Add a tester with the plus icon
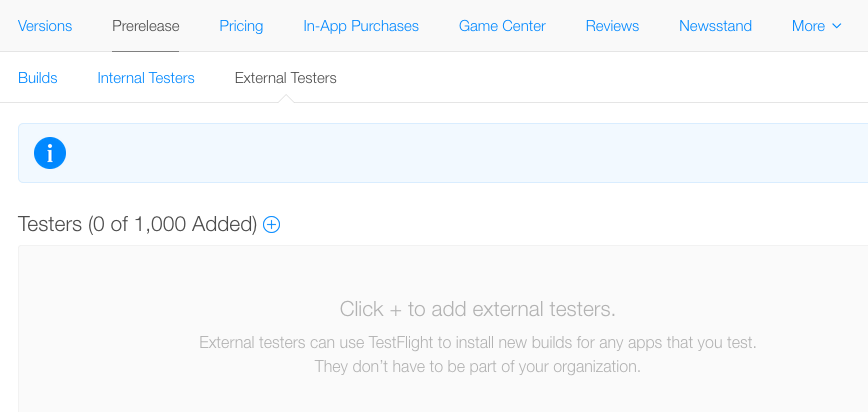This screenshot has width=868, height=412. click(x=271, y=224)
